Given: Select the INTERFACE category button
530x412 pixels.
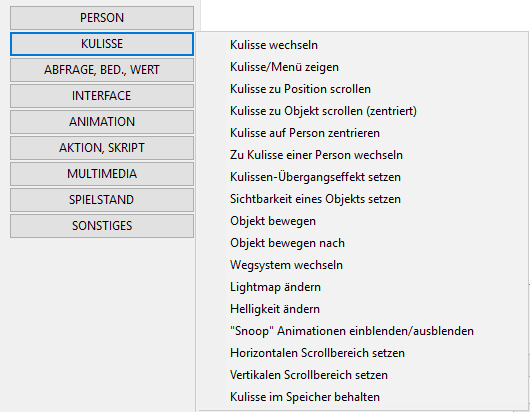Looking at the screenshot, I should click(x=102, y=96).
